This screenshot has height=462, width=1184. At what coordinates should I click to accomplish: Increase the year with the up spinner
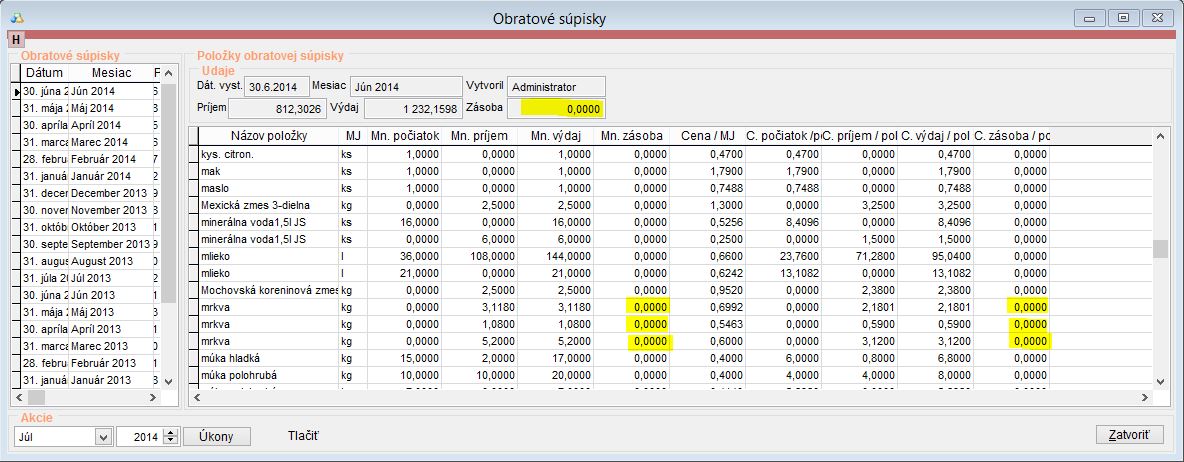[x=170, y=432]
